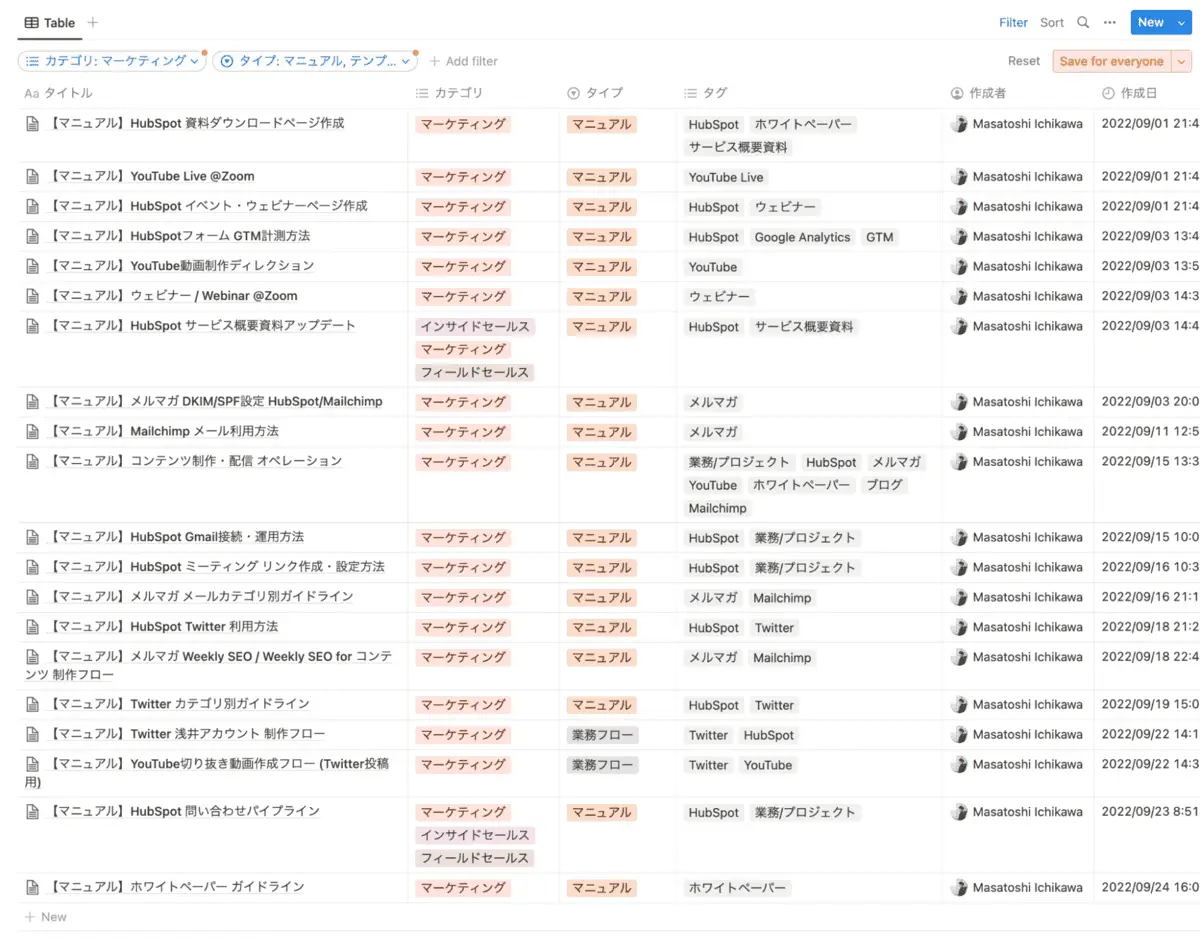Expand the カテゴリ: マーケティング filter
1200x939 pixels.
tap(112, 61)
